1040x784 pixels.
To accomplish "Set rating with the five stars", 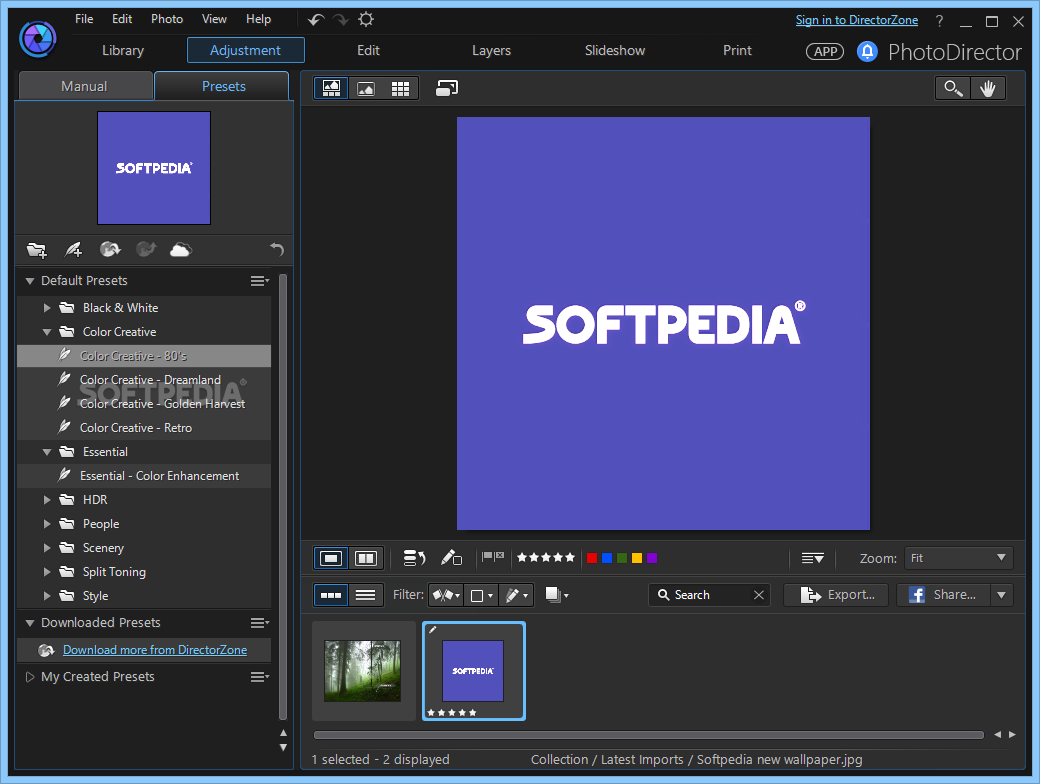I will click(x=546, y=558).
